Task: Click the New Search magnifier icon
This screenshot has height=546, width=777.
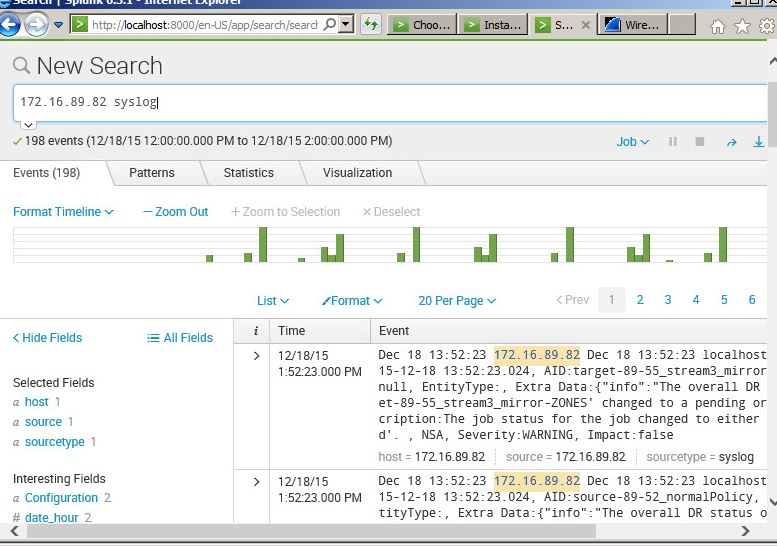Action: [x=21, y=65]
